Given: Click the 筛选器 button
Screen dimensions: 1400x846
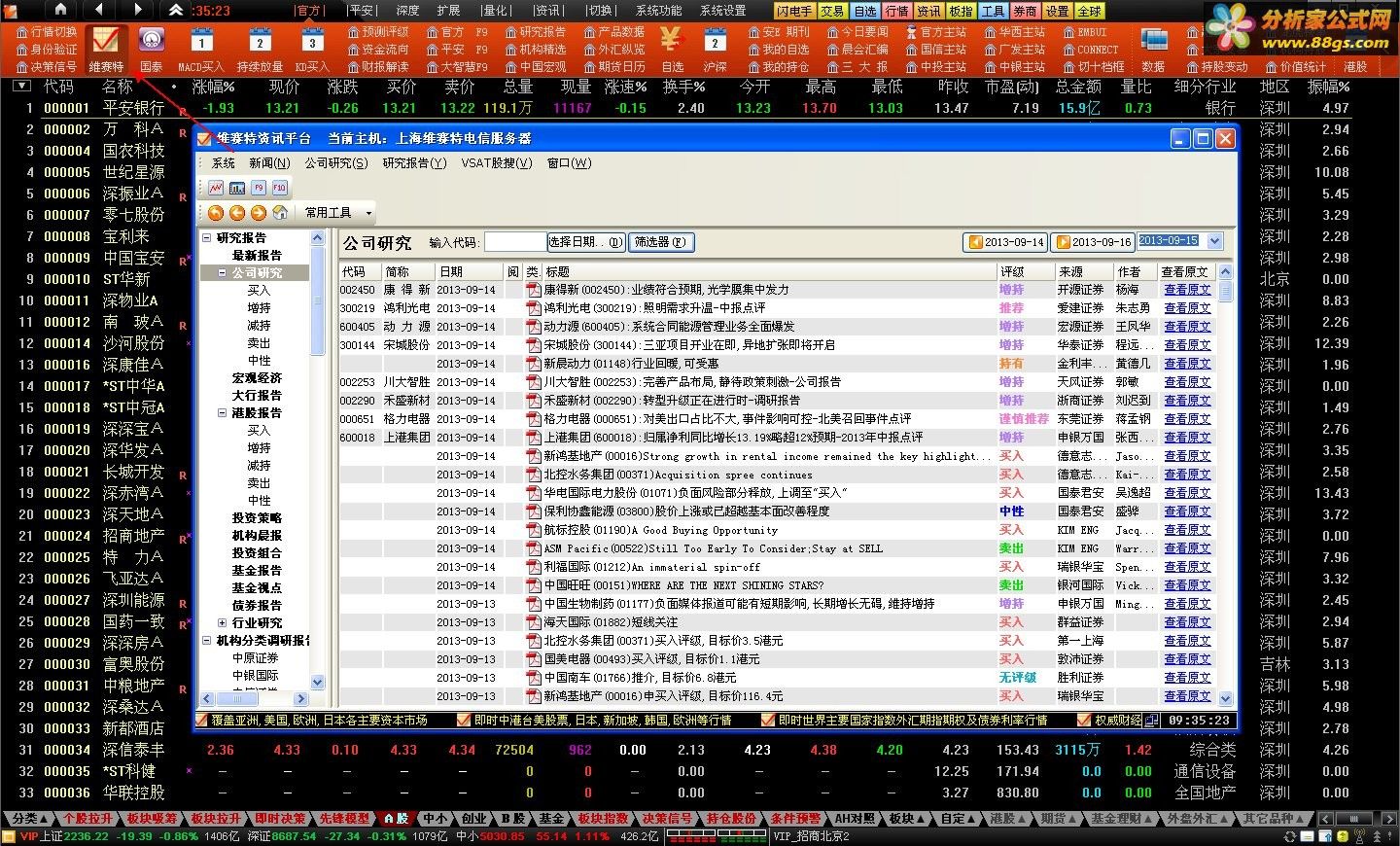Looking at the screenshot, I should pos(661,242).
